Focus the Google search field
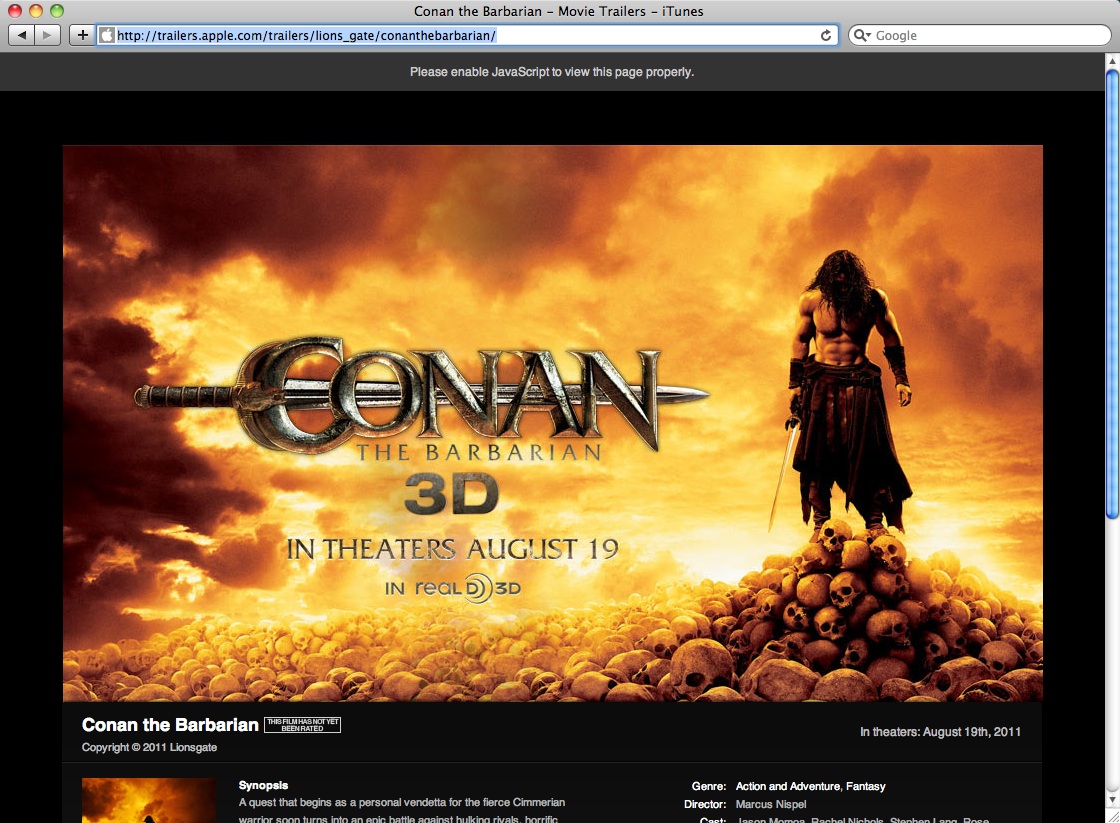Viewport: 1120px width, 823px height. tap(979, 35)
